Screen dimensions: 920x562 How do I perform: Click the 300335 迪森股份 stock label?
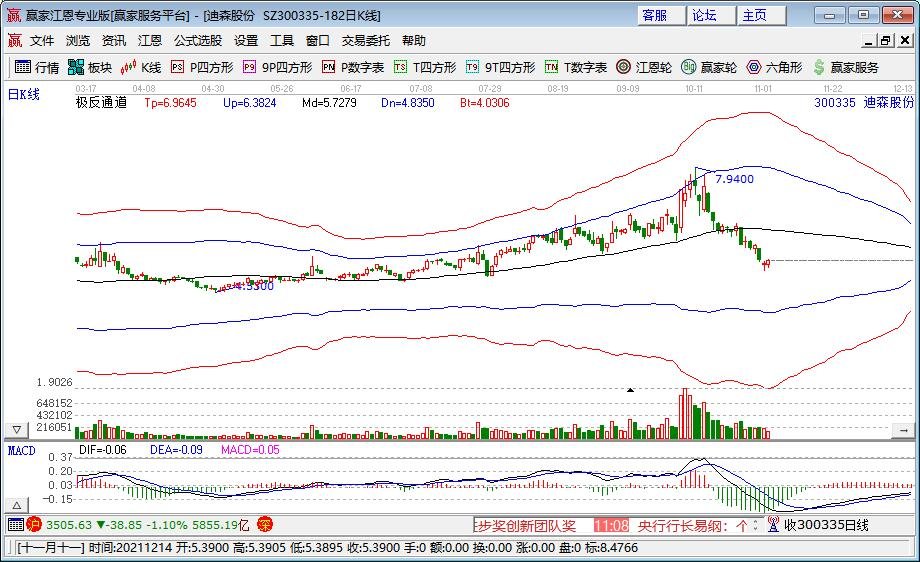point(864,103)
